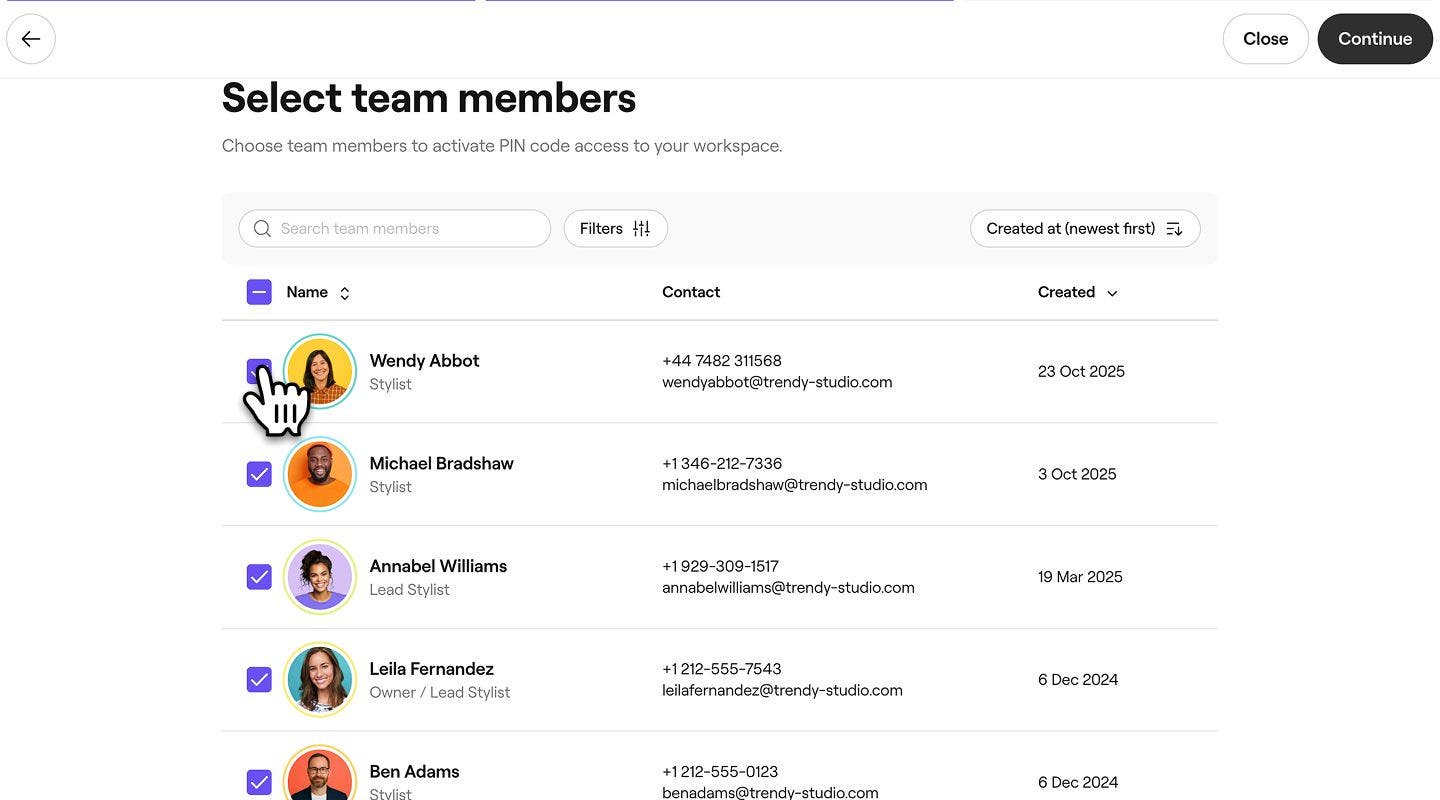The height and width of the screenshot is (800, 1440).
Task: Uncheck Annabel Williams' checkbox
Action: pos(259,577)
